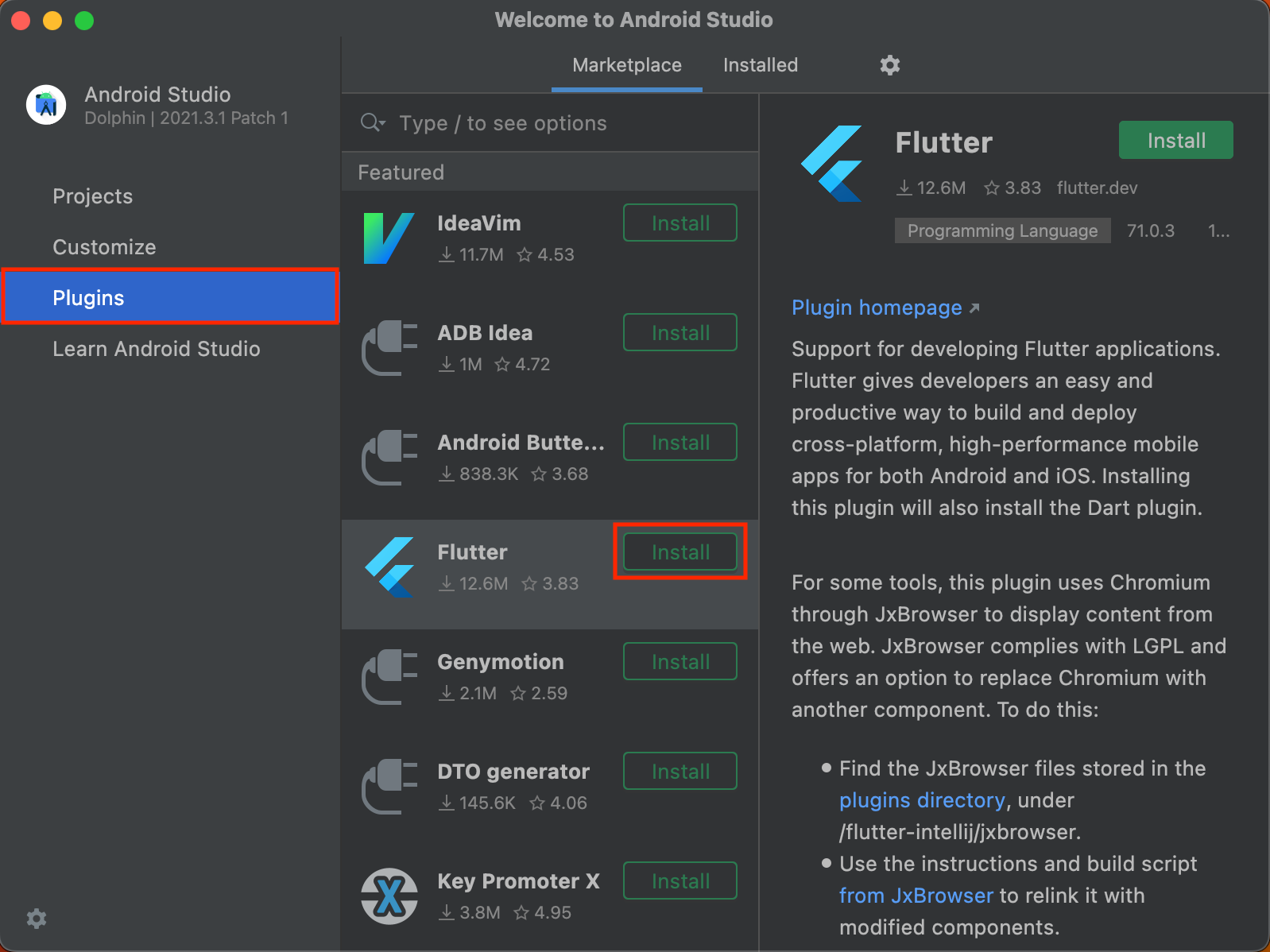Click the Android Studio logo icon

tap(46, 105)
